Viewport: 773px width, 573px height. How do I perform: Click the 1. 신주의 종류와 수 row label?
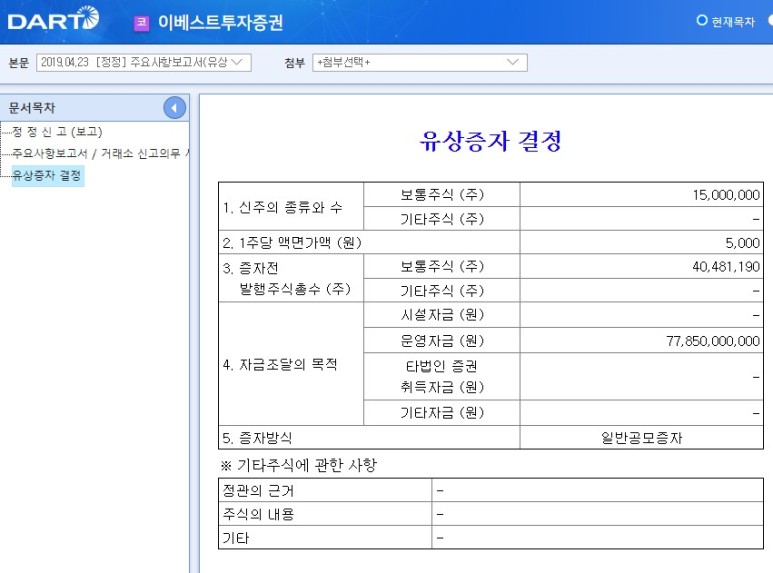click(282, 208)
